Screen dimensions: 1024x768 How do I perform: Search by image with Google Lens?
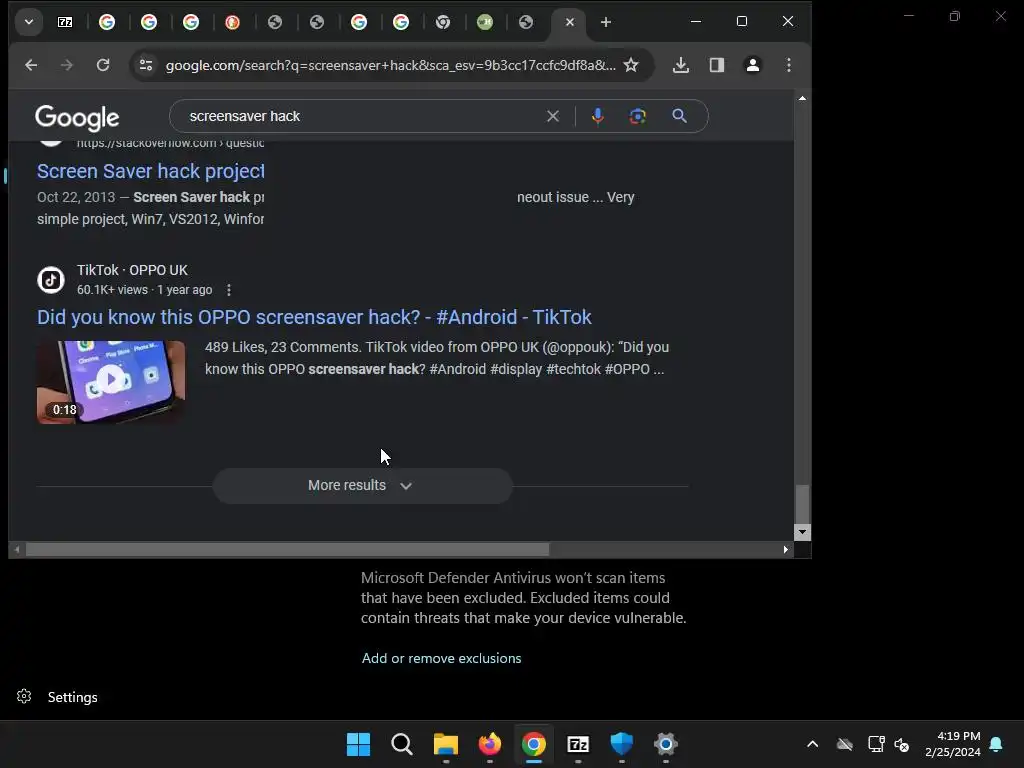click(637, 116)
